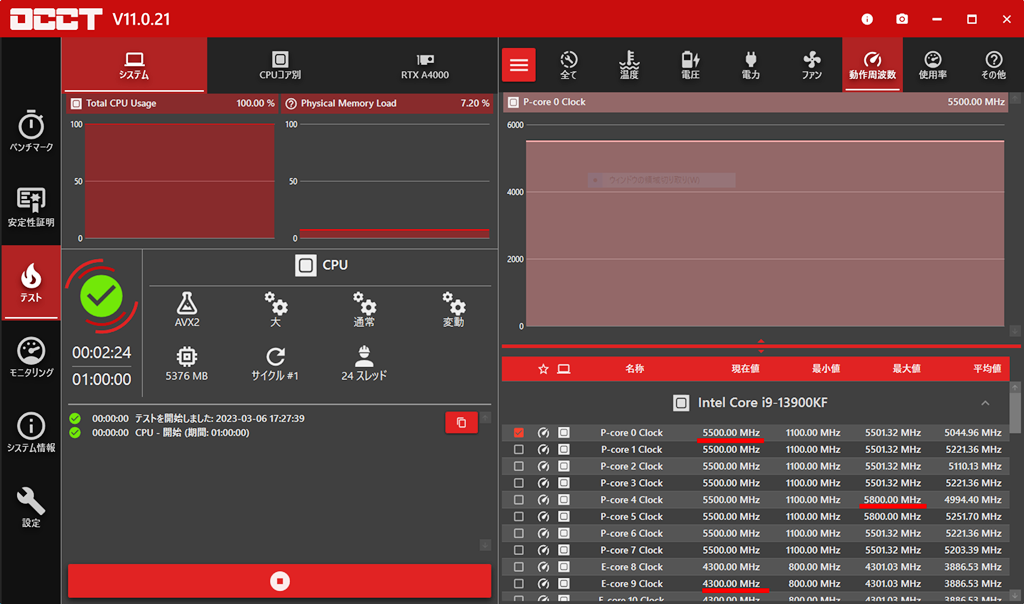Open the 安定性証明 stability certificate section

[31, 206]
